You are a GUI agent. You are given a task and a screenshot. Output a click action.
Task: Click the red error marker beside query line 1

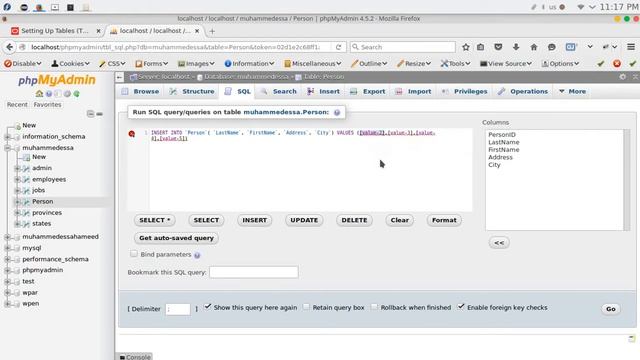click(131, 133)
